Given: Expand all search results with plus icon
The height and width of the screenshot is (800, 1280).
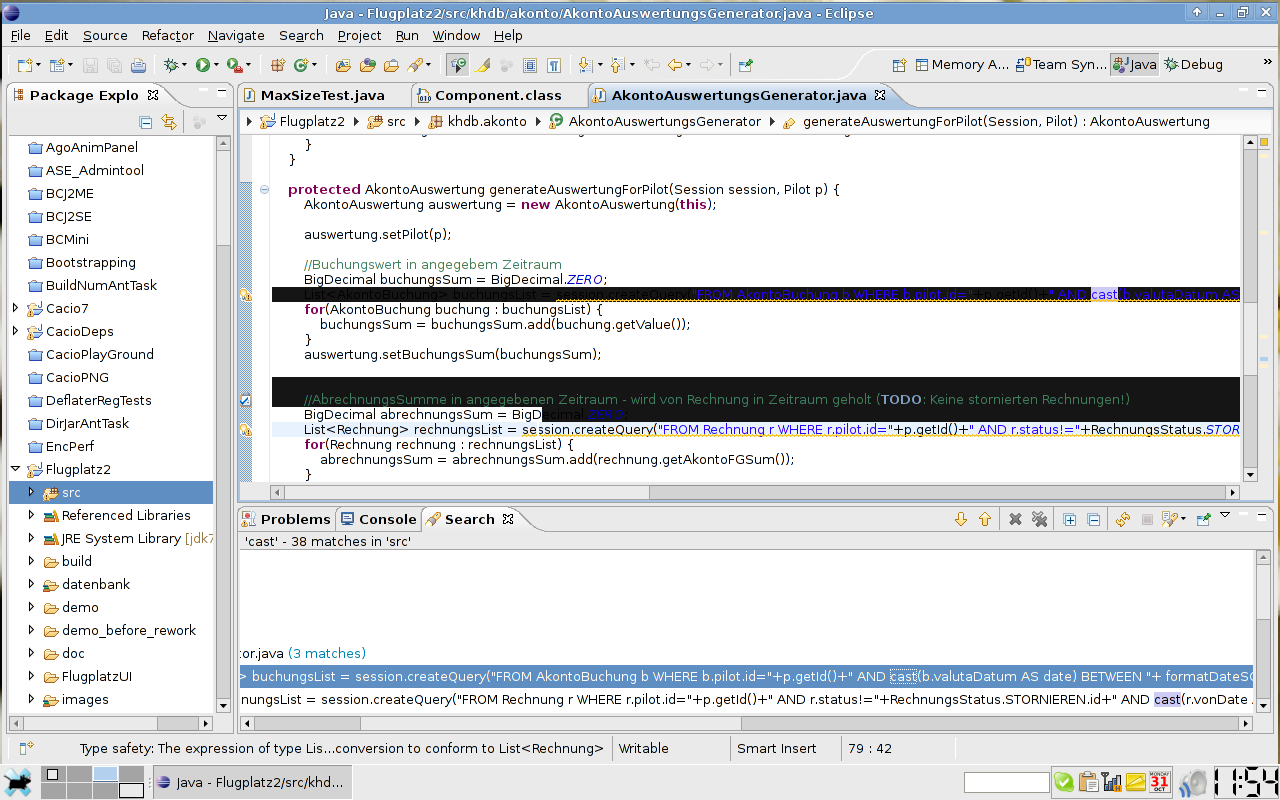Looking at the screenshot, I should point(1069,519).
